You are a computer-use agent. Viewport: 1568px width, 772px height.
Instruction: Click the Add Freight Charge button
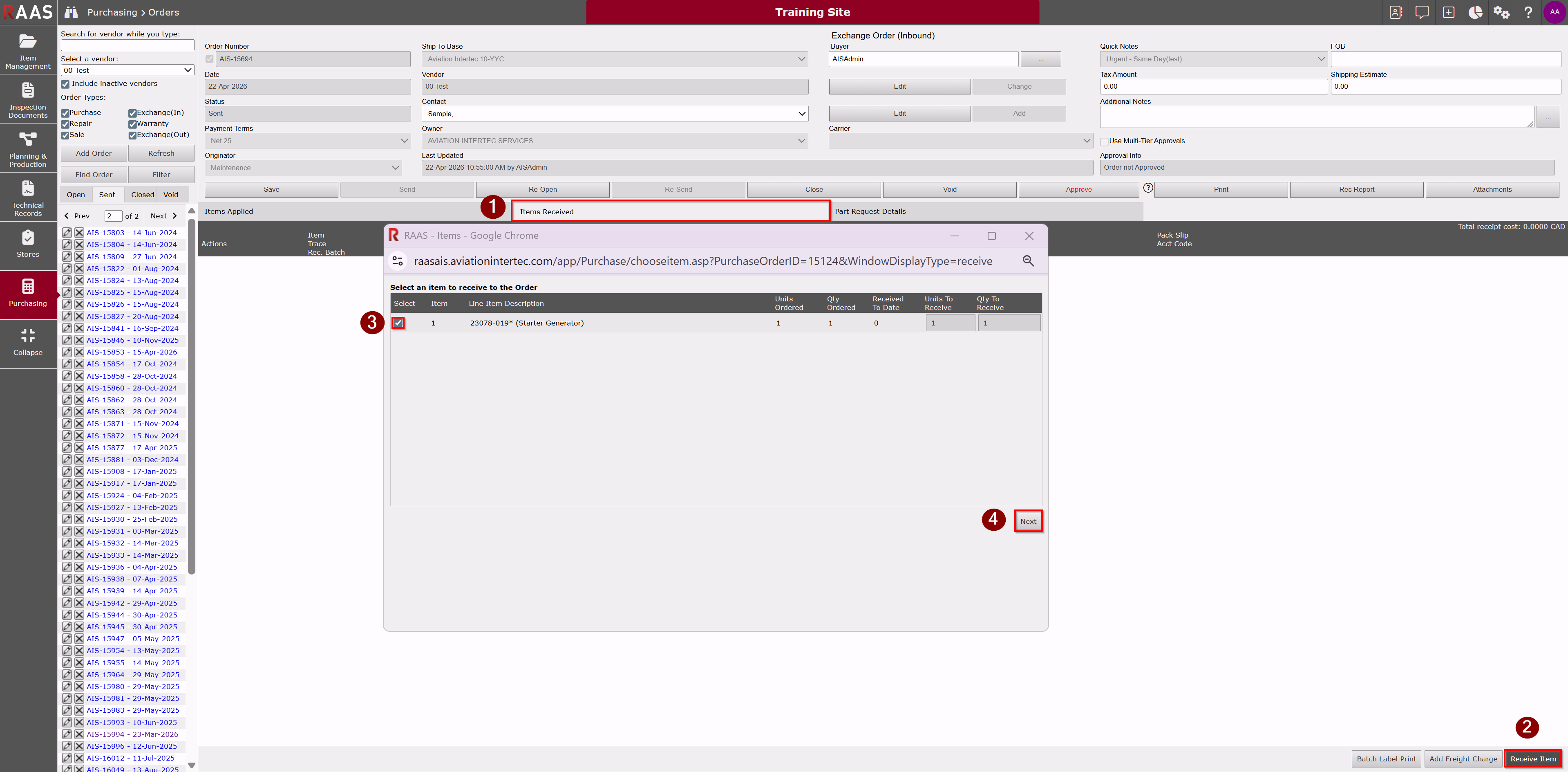click(x=1463, y=759)
